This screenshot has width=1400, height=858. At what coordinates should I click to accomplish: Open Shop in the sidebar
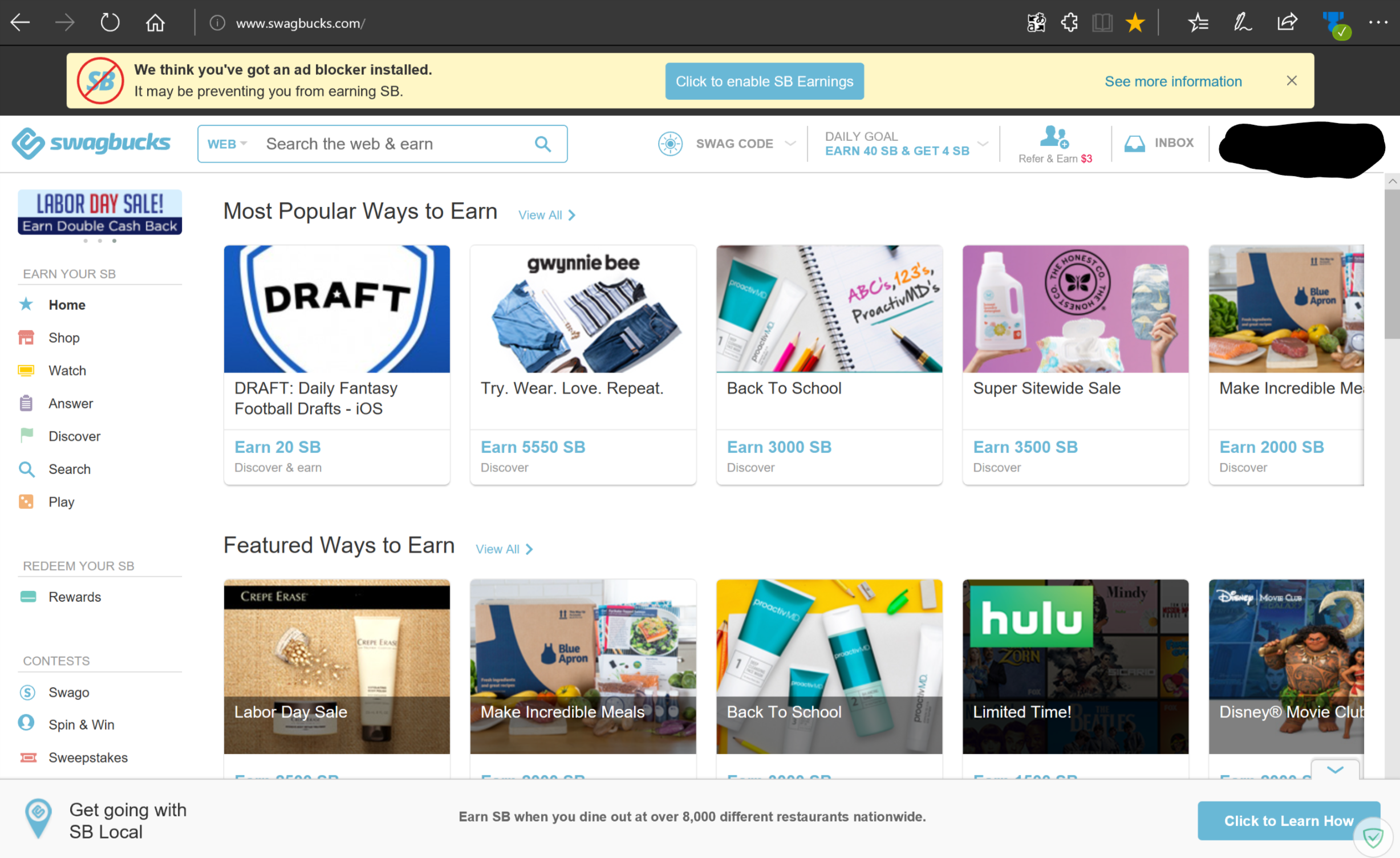[x=64, y=338]
